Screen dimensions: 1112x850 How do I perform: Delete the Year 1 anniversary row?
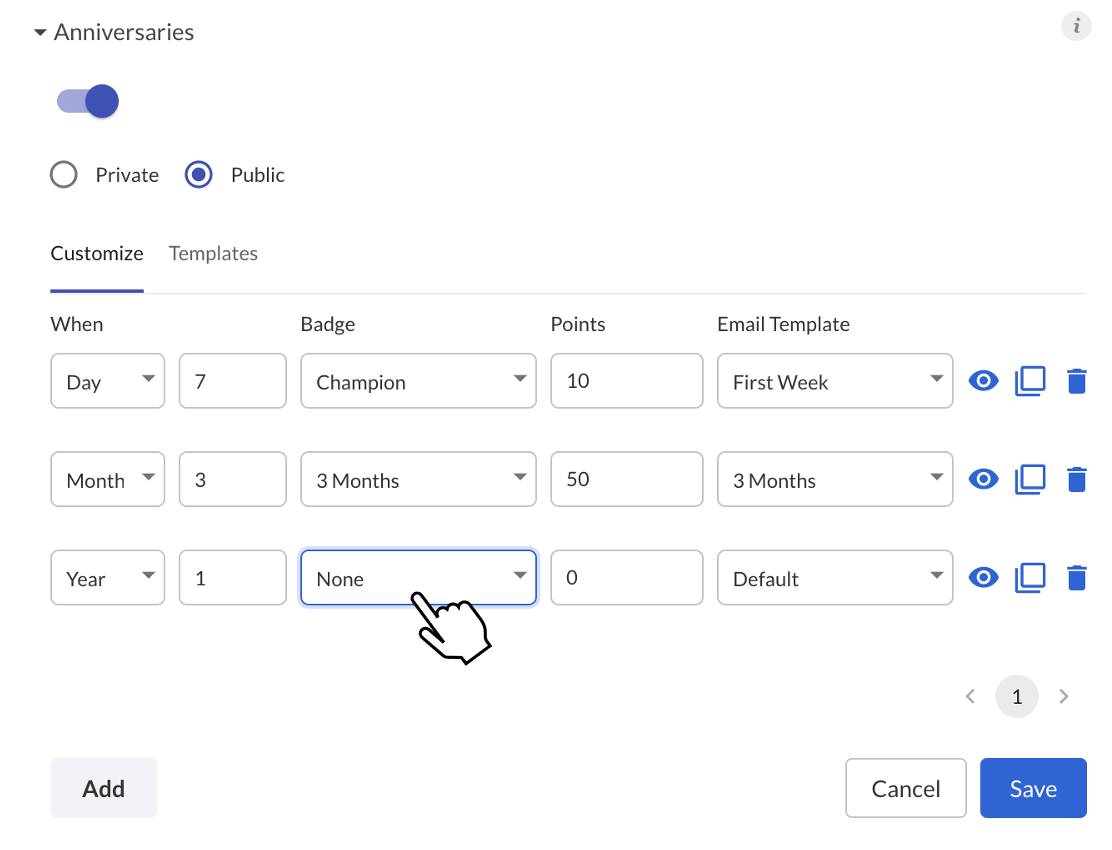[1077, 578]
